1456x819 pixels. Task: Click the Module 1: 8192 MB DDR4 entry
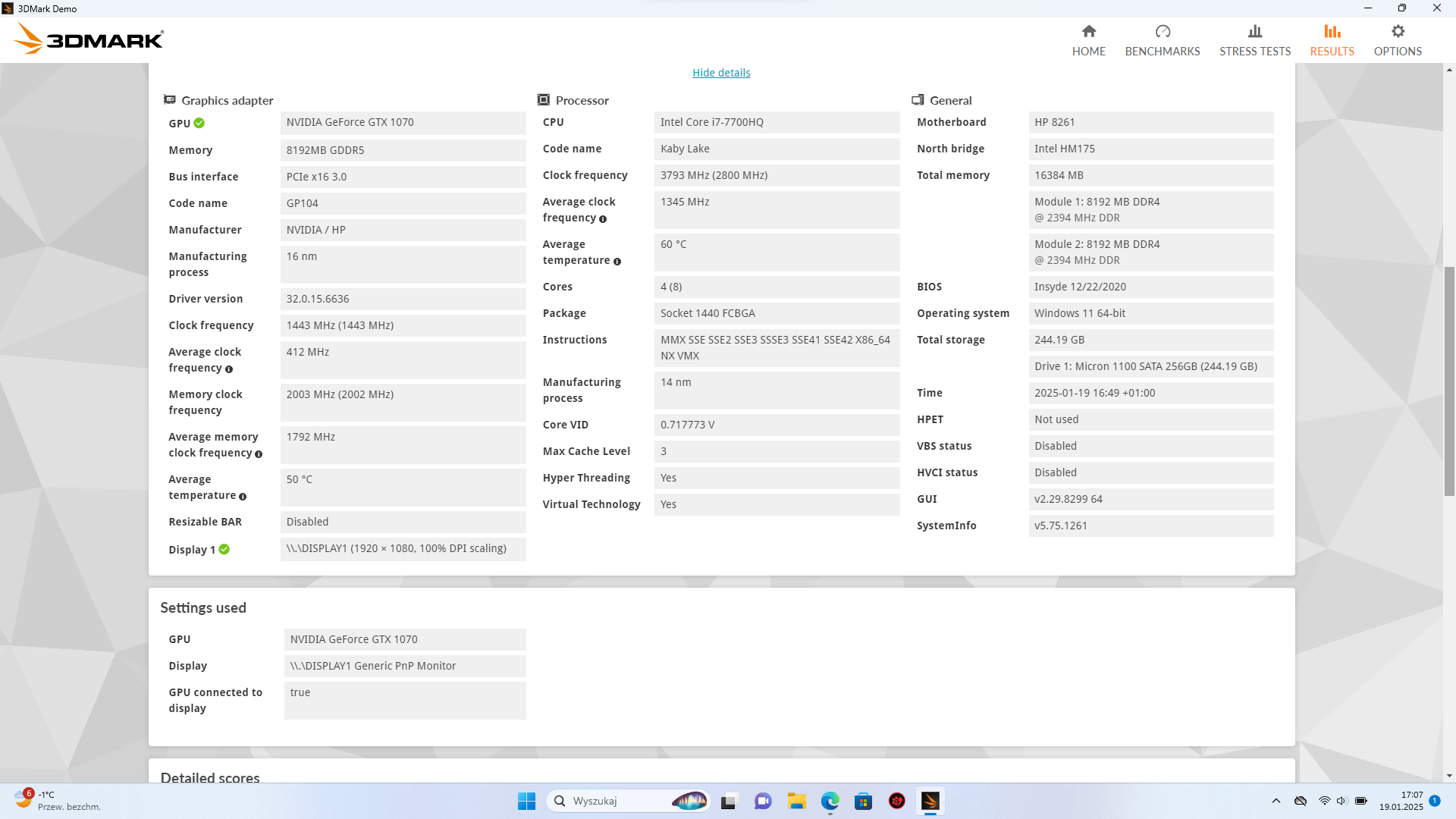coord(1150,210)
